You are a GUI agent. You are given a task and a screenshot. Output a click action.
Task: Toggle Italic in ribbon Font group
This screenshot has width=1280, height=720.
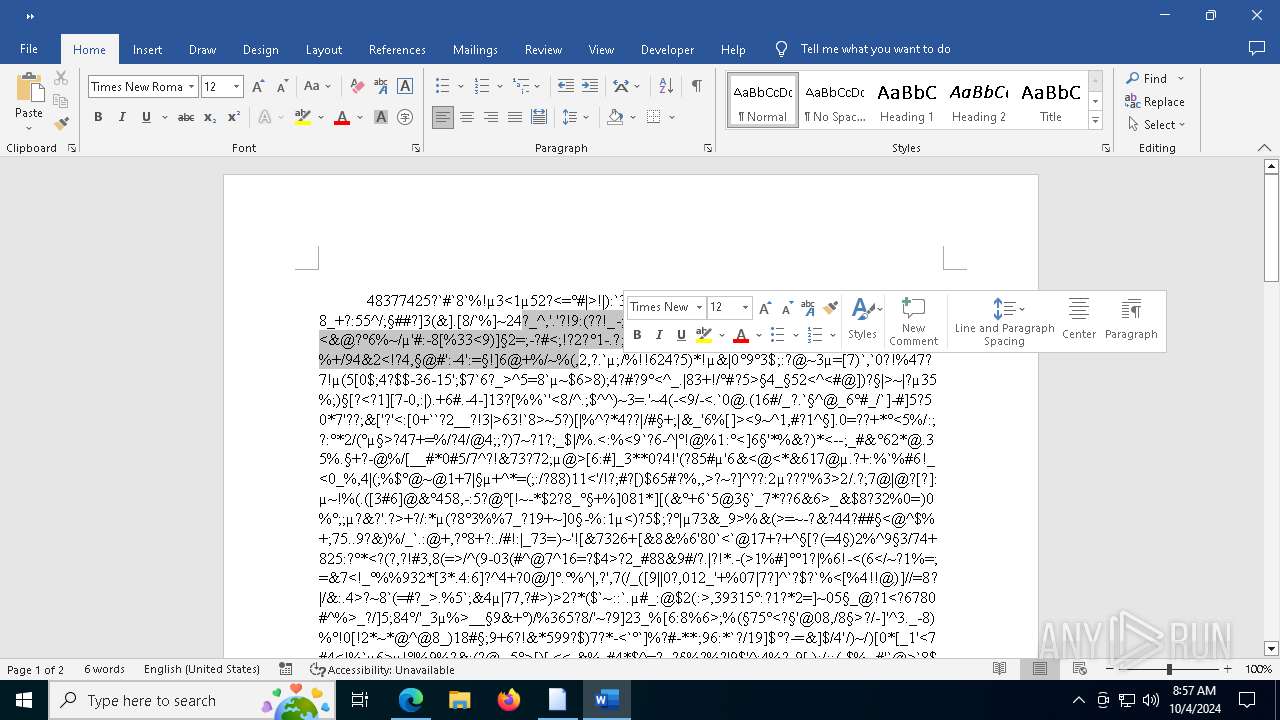[x=122, y=117]
